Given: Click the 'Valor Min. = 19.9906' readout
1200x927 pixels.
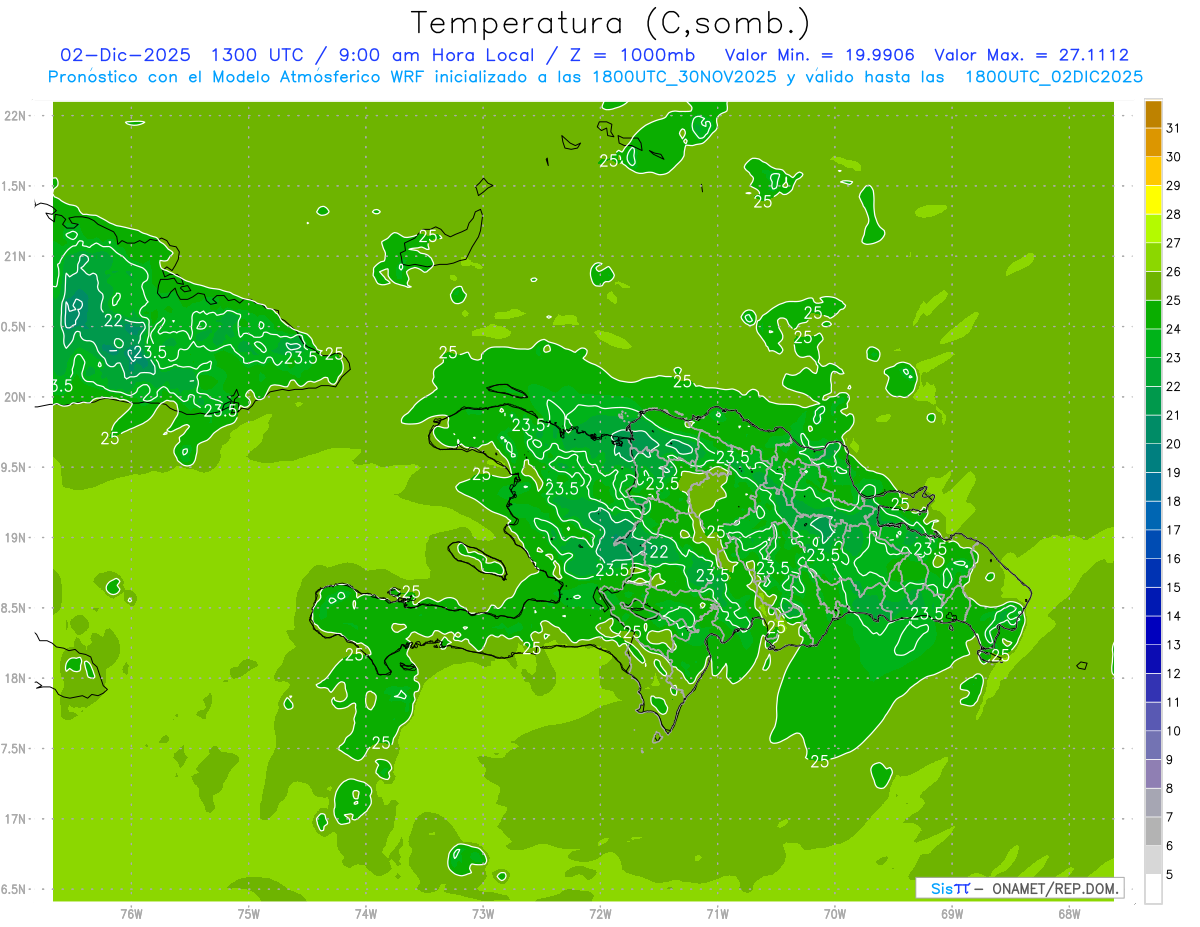Looking at the screenshot, I should coord(821,56).
